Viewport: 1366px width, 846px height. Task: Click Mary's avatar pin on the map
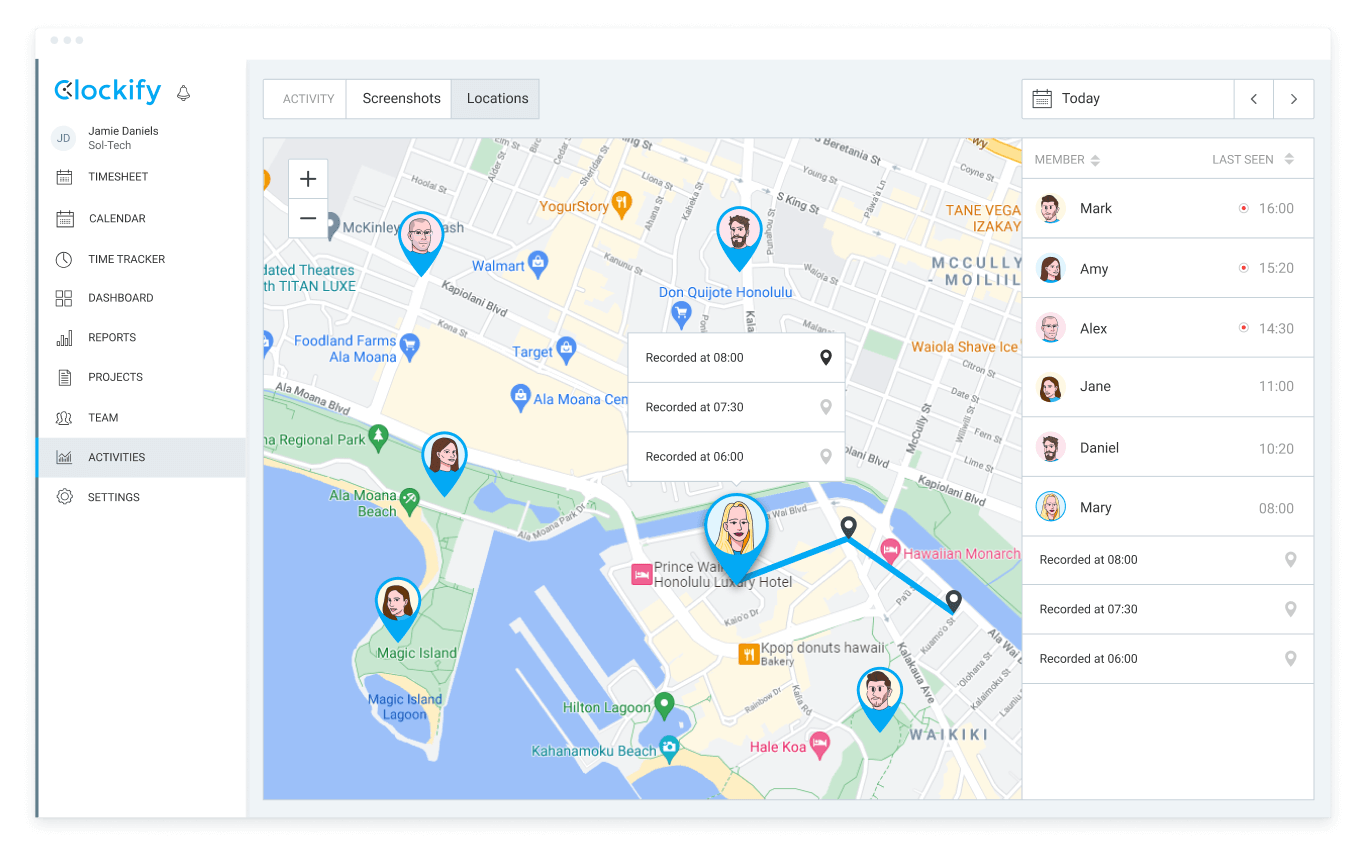[736, 527]
